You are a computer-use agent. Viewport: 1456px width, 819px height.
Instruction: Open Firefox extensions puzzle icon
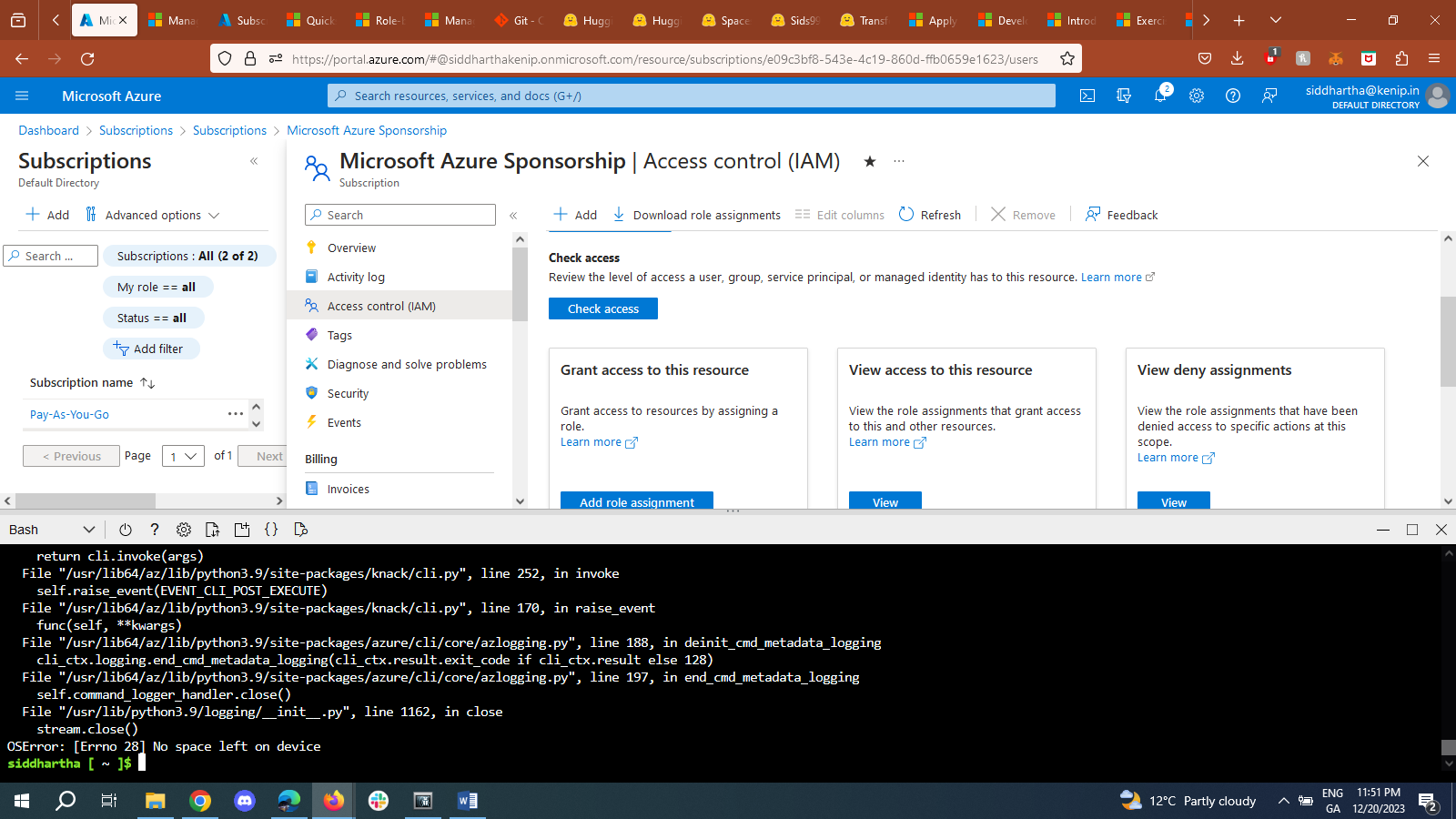(x=1401, y=59)
